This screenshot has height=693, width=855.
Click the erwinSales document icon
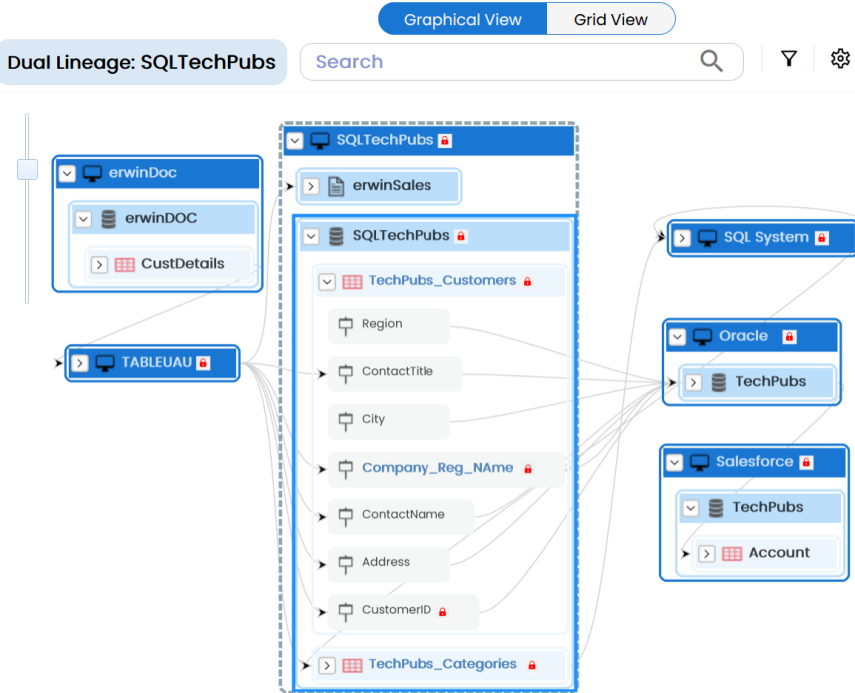coord(336,186)
